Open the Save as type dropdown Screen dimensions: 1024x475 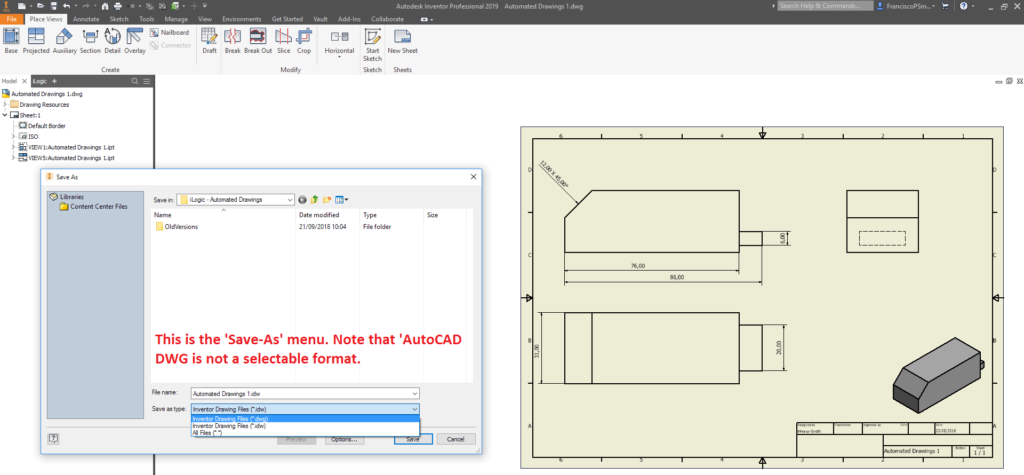[415, 409]
